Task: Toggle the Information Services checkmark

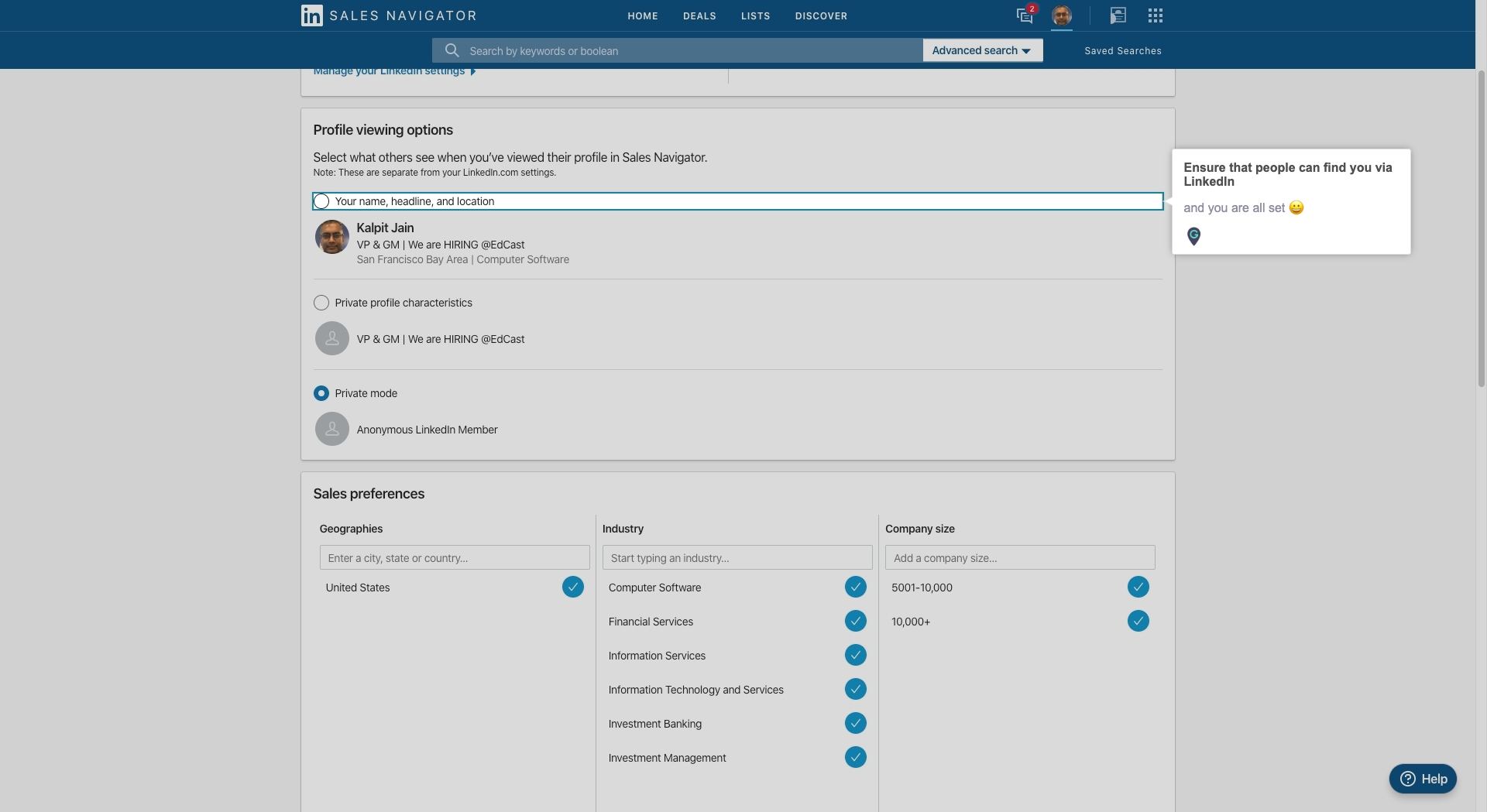Action: point(856,655)
